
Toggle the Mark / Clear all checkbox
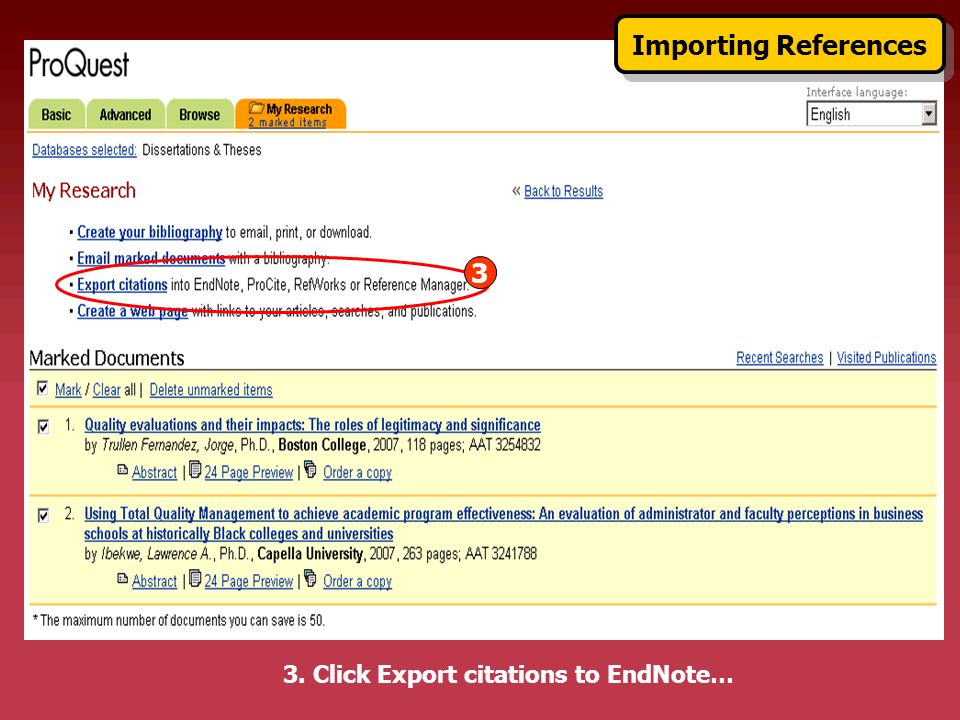(42, 388)
